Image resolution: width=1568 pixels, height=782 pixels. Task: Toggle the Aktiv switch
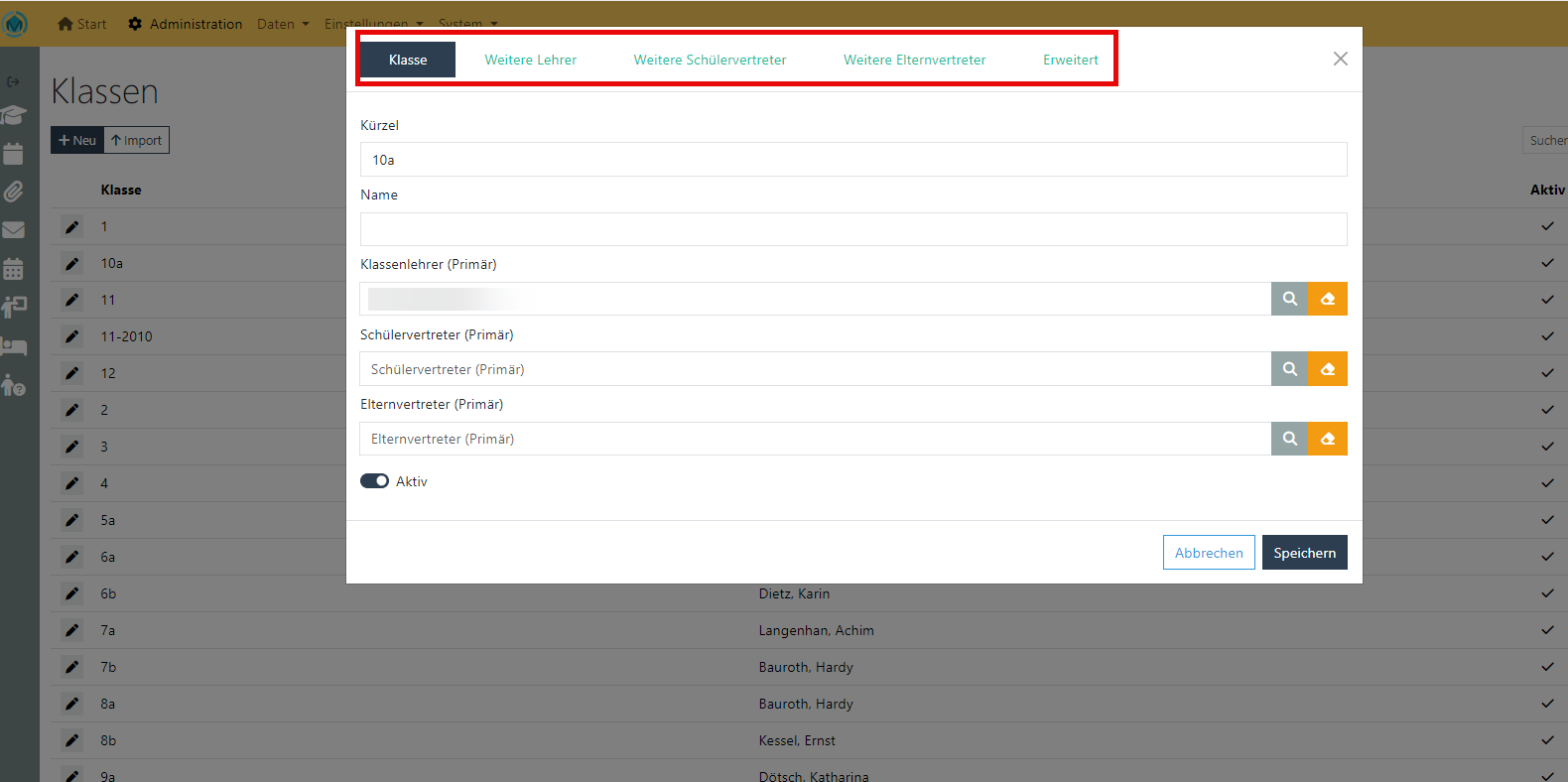pos(374,481)
